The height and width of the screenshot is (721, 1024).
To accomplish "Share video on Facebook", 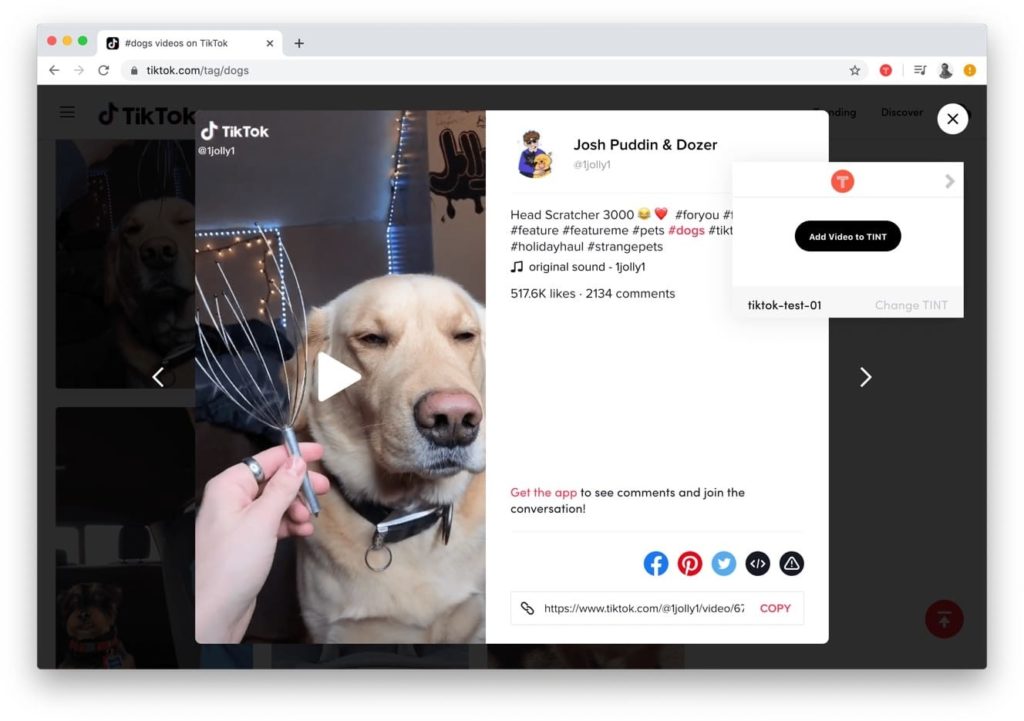I will coord(656,564).
